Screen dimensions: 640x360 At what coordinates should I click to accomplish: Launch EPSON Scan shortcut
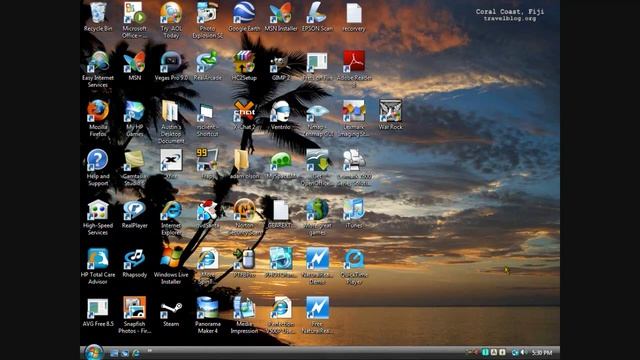[x=317, y=17]
